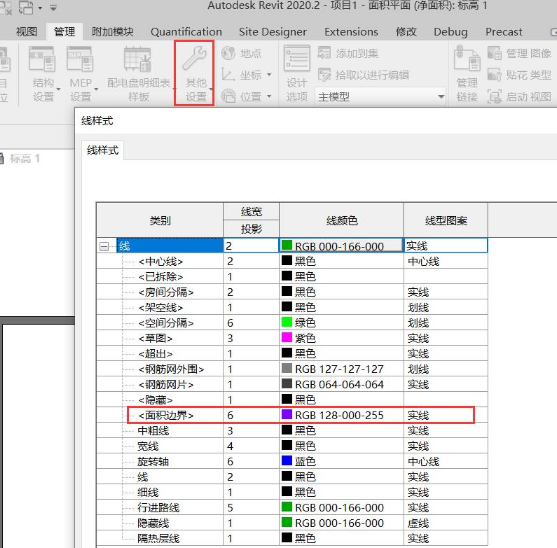Open Quantification ribbon tab
Image resolution: width=557 pixels, height=548 pixels.
coord(186,32)
